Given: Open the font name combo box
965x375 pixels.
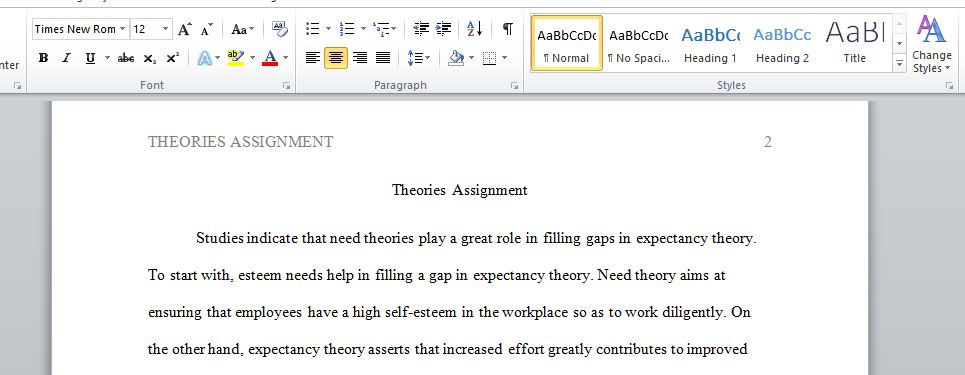Looking at the screenshot, I should click(80, 29).
